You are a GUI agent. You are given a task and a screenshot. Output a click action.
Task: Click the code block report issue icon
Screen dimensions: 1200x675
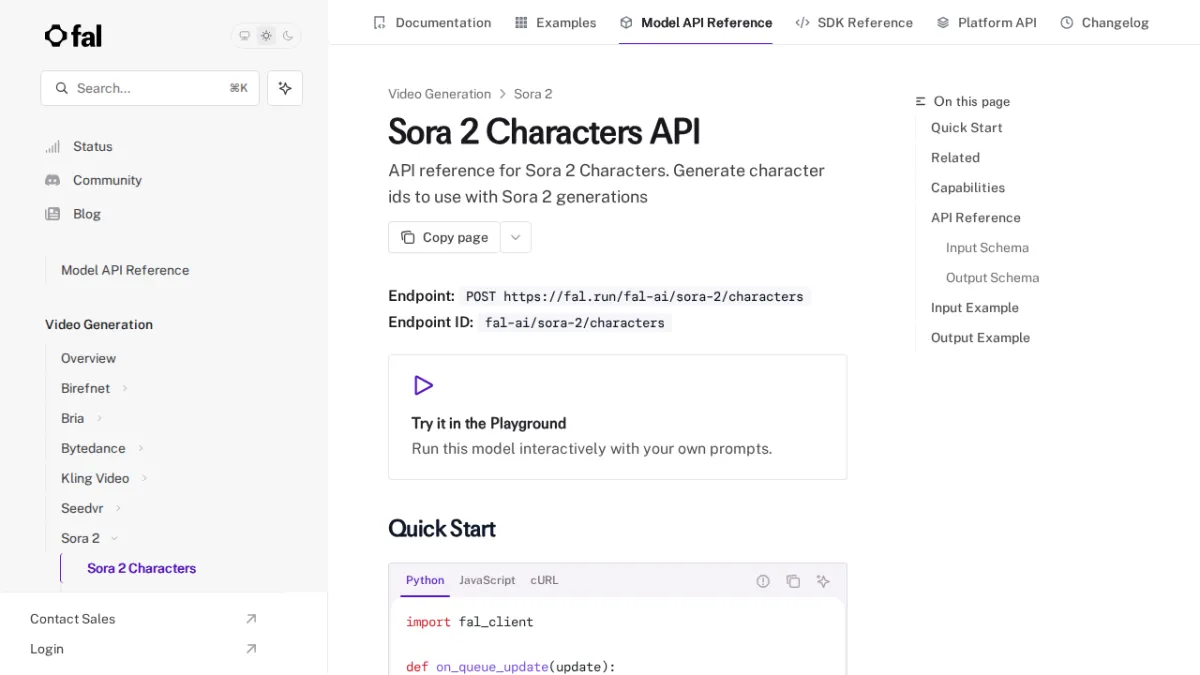click(763, 581)
